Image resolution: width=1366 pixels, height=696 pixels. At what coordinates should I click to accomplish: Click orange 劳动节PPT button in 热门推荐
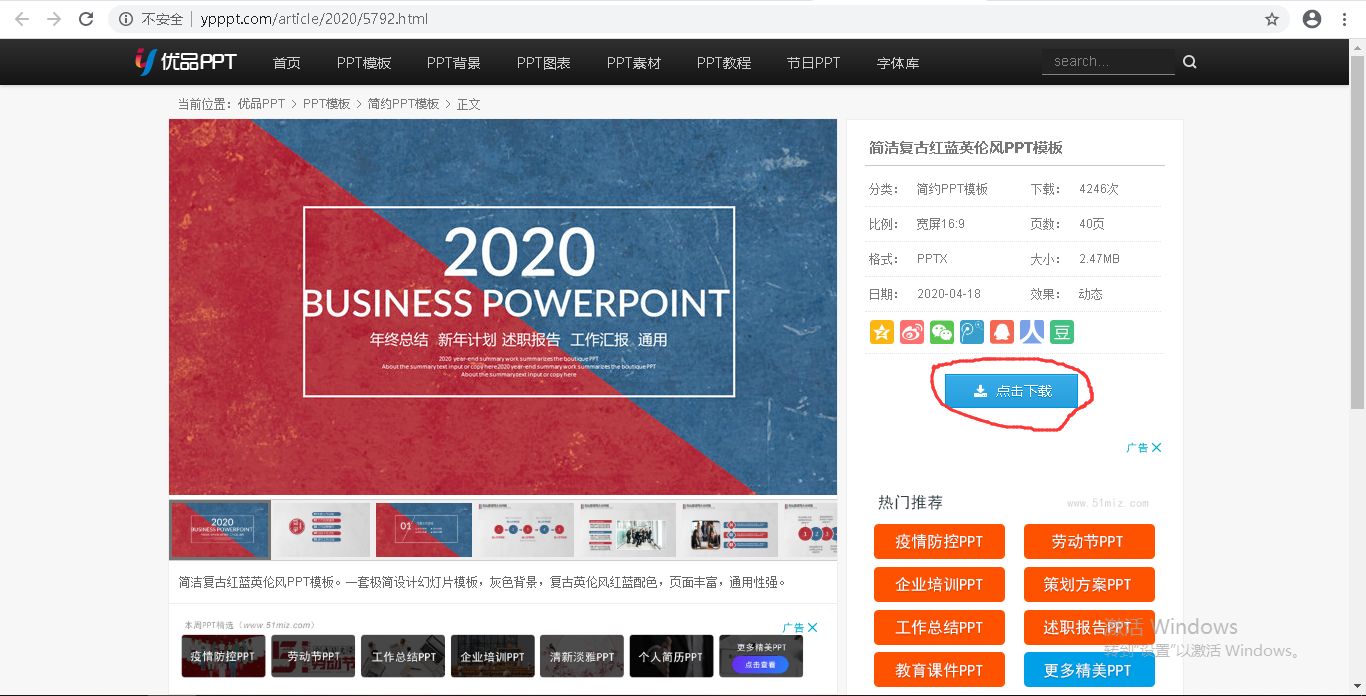(x=1089, y=541)
